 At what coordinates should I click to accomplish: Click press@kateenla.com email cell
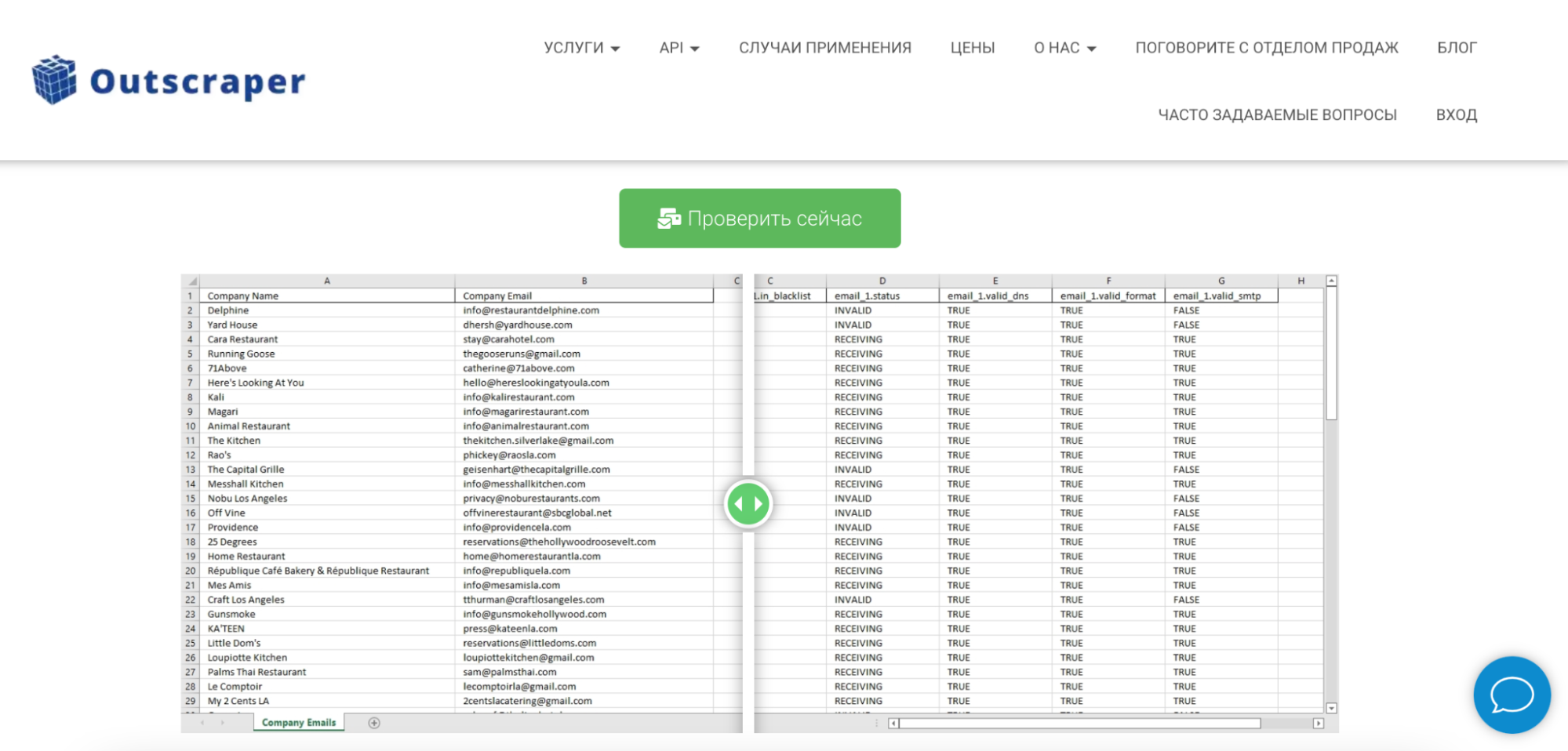pyautogui.click(x=584, y=629)
